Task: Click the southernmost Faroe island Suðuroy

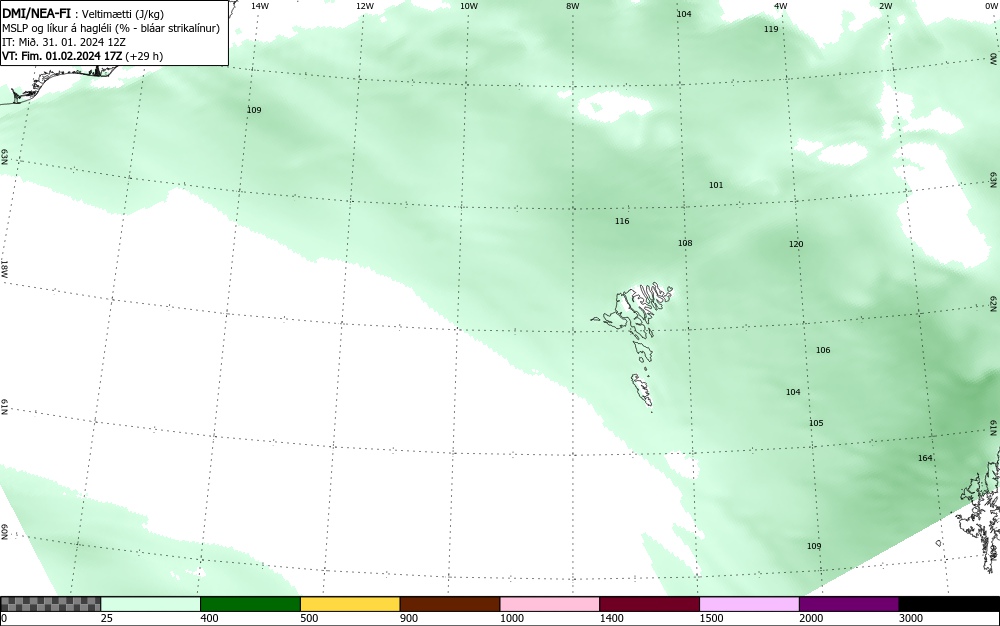Action: click(642, 390)
